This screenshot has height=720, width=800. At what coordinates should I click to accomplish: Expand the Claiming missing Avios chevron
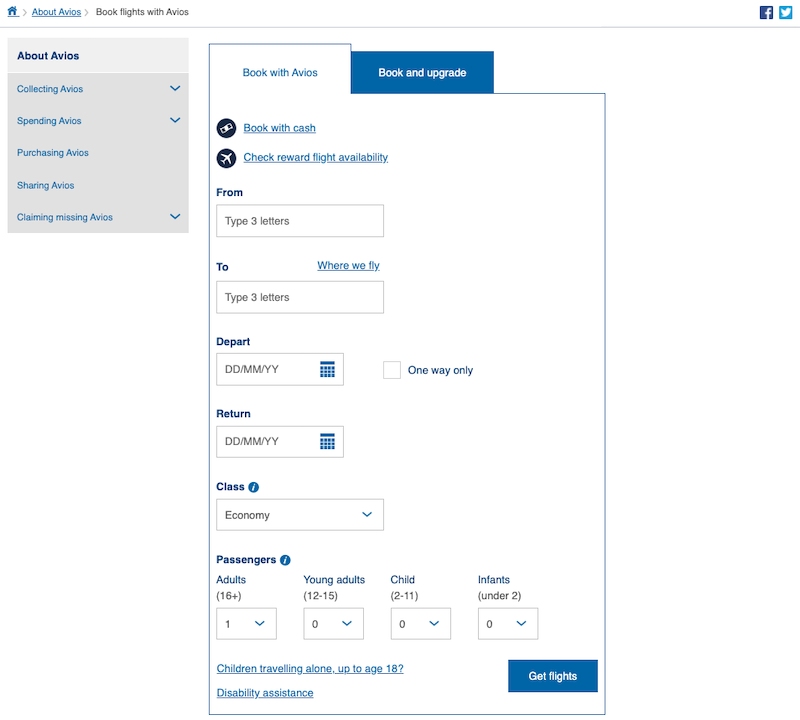click(x=175, y=216)
